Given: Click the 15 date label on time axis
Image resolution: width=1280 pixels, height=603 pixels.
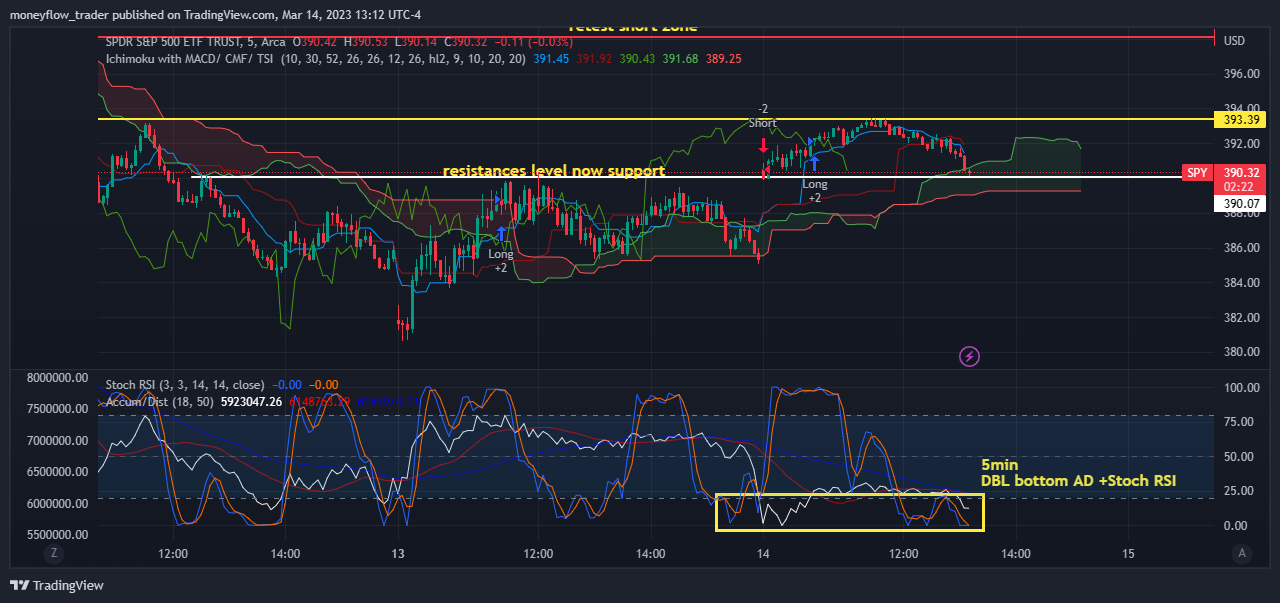Looking at the screenshot, I should (x=1129, y=553).
